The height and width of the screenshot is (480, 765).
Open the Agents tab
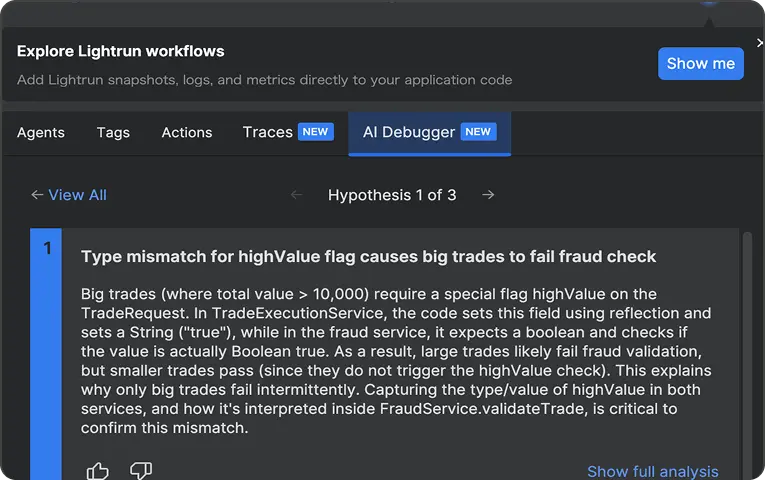(41, 132)
